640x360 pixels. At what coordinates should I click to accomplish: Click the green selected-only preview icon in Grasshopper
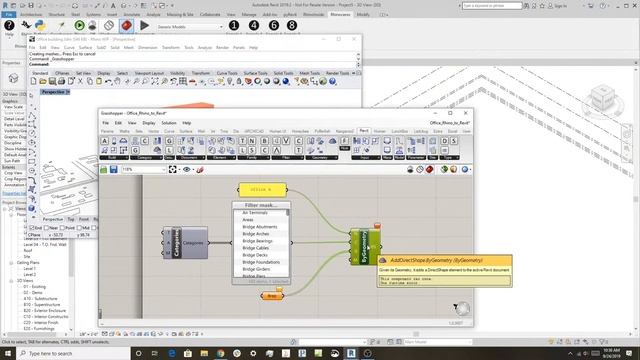tap(444, 169)
